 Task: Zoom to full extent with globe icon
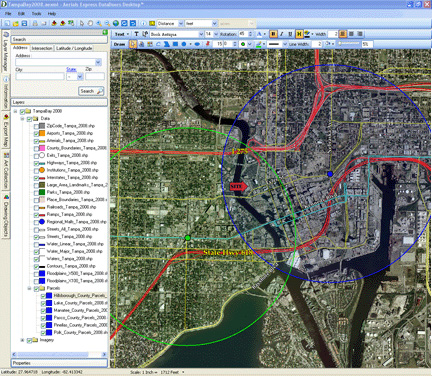(x=116, y=23)
